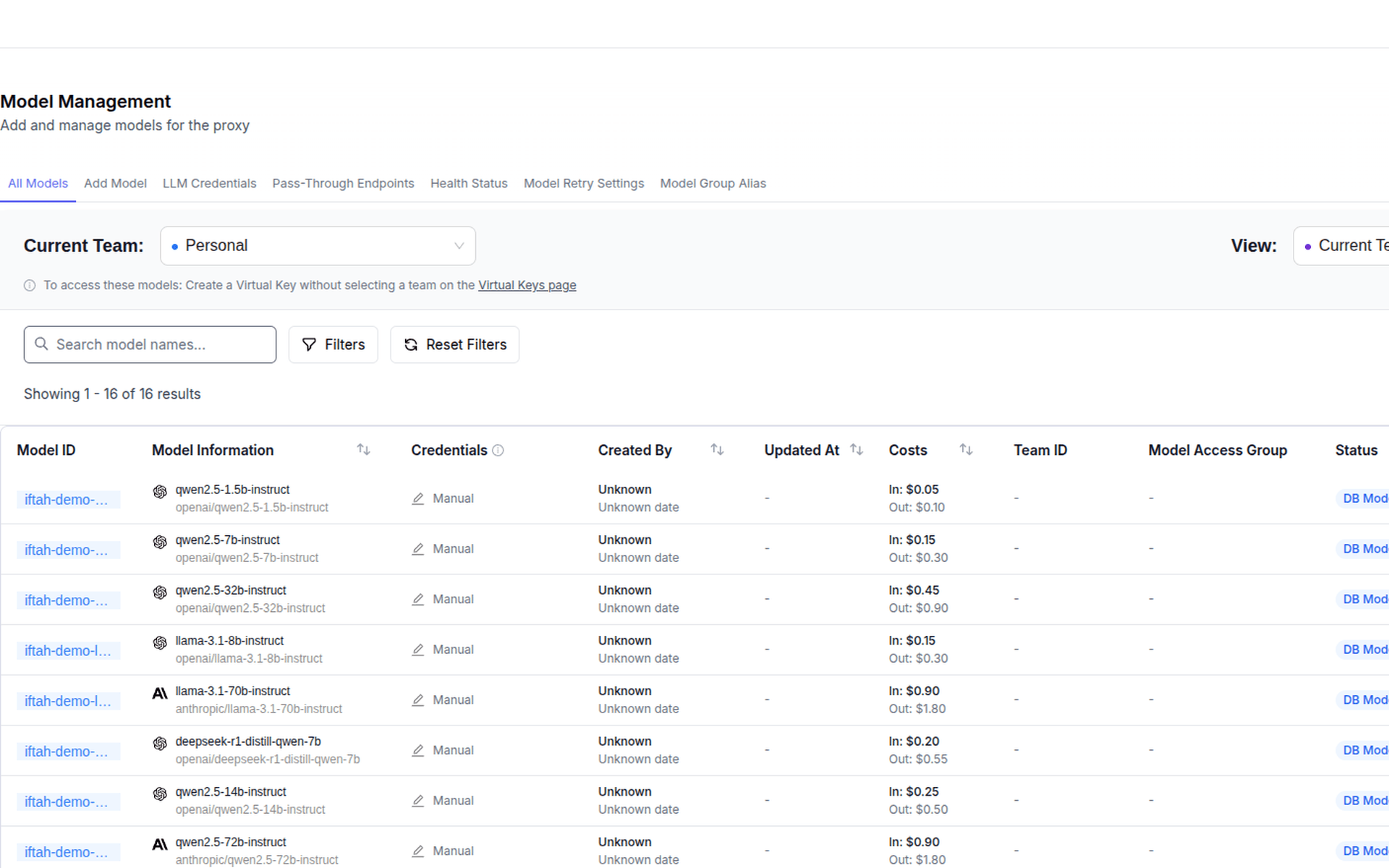This screenshot has height=868, width=1389.
Task: Open model ID link for qwen2.5-1.5b-instruct
Action: point(68,500)
